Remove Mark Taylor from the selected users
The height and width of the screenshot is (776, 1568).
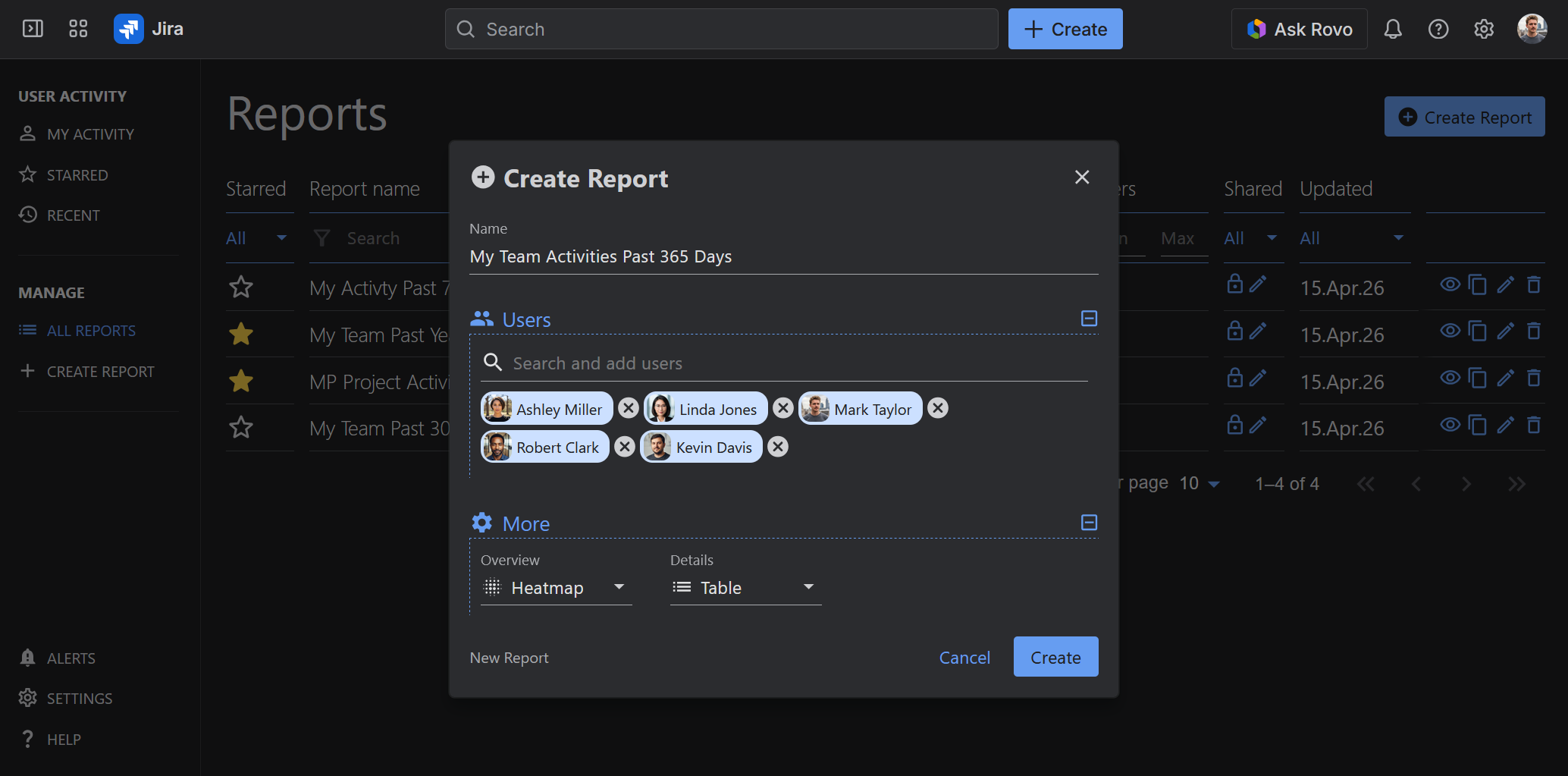click(938, 408)
